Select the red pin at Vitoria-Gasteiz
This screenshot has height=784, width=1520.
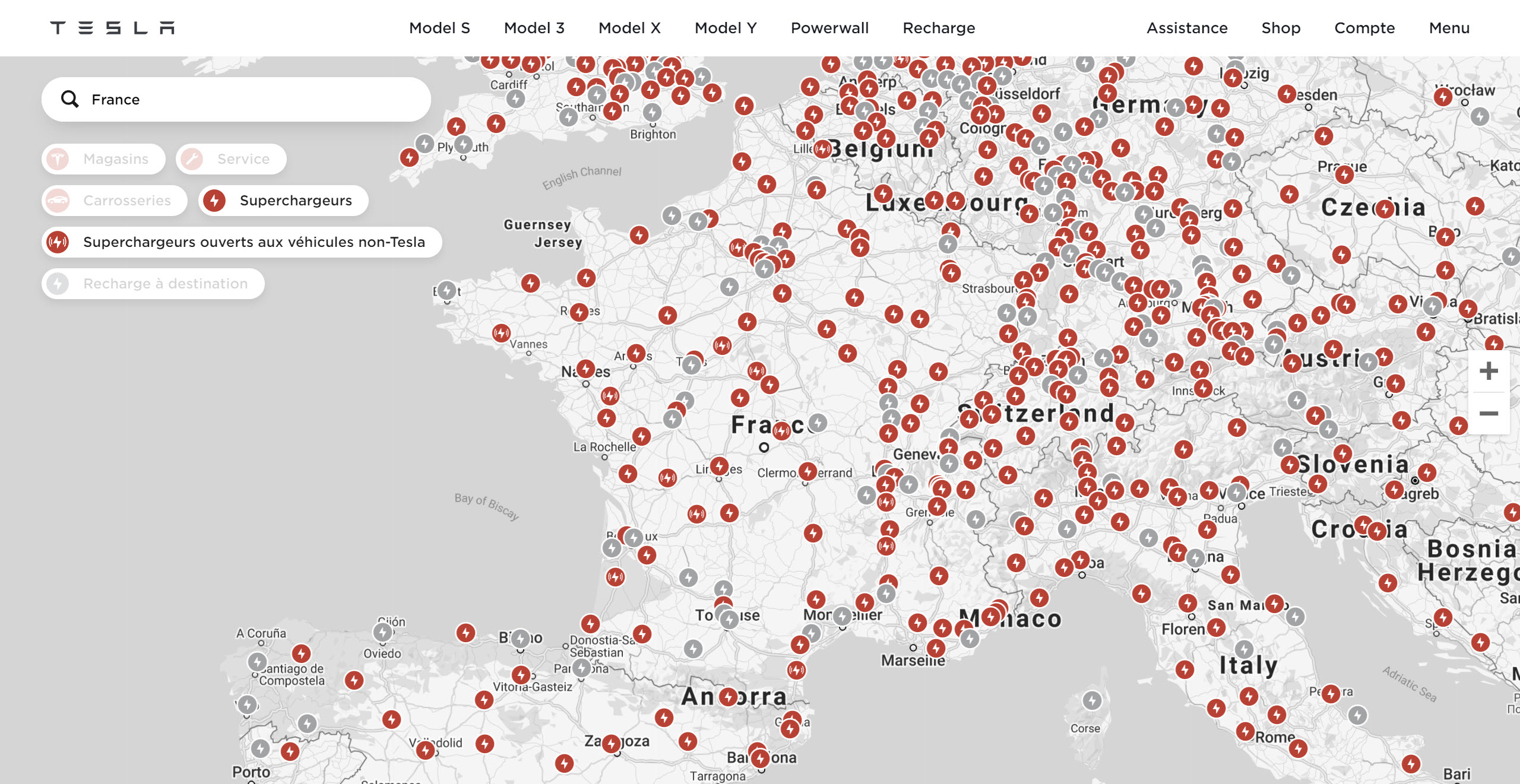click(521, 675)
